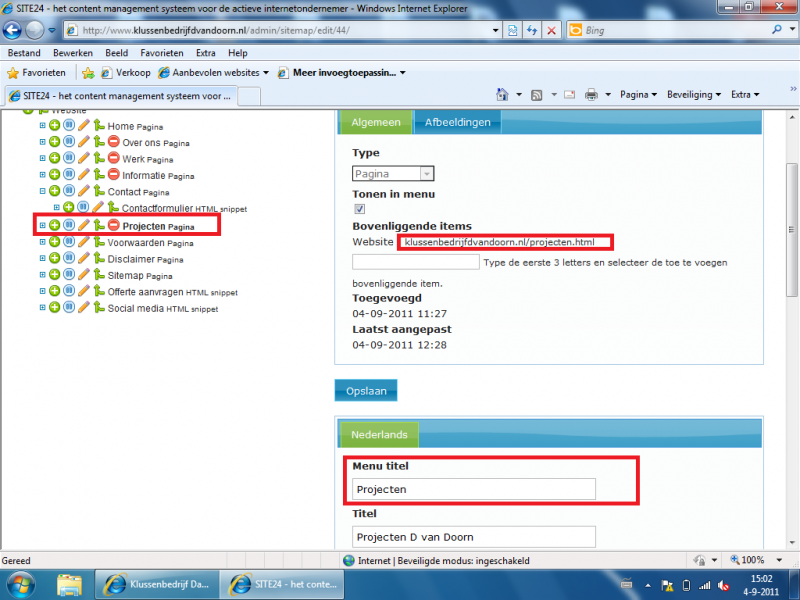Switch to the Afbeeldingen tab
Viewport: 800px width, 600px height.
coord(457,122)
